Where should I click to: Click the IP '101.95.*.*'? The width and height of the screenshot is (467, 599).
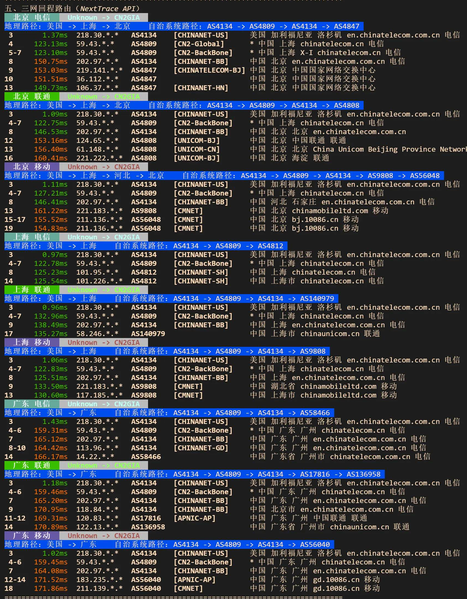tap(97, 272)
